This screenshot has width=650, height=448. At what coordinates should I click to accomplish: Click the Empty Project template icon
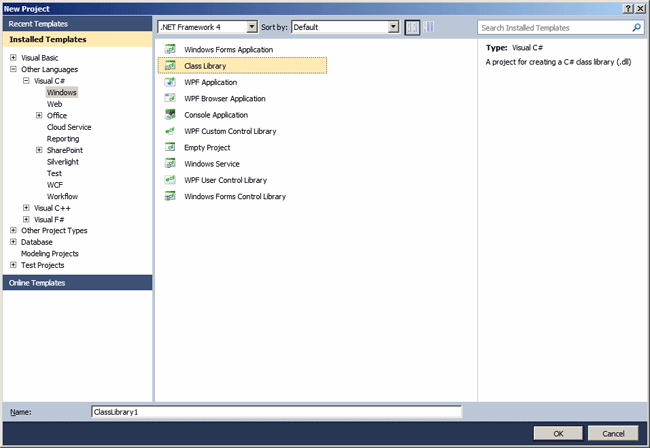point(170,147)
